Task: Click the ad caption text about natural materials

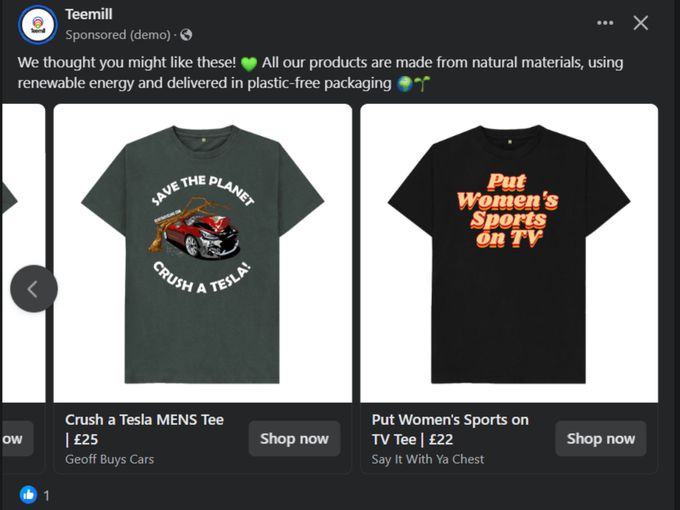Action: pyautogui.click(x=320, y=72)
